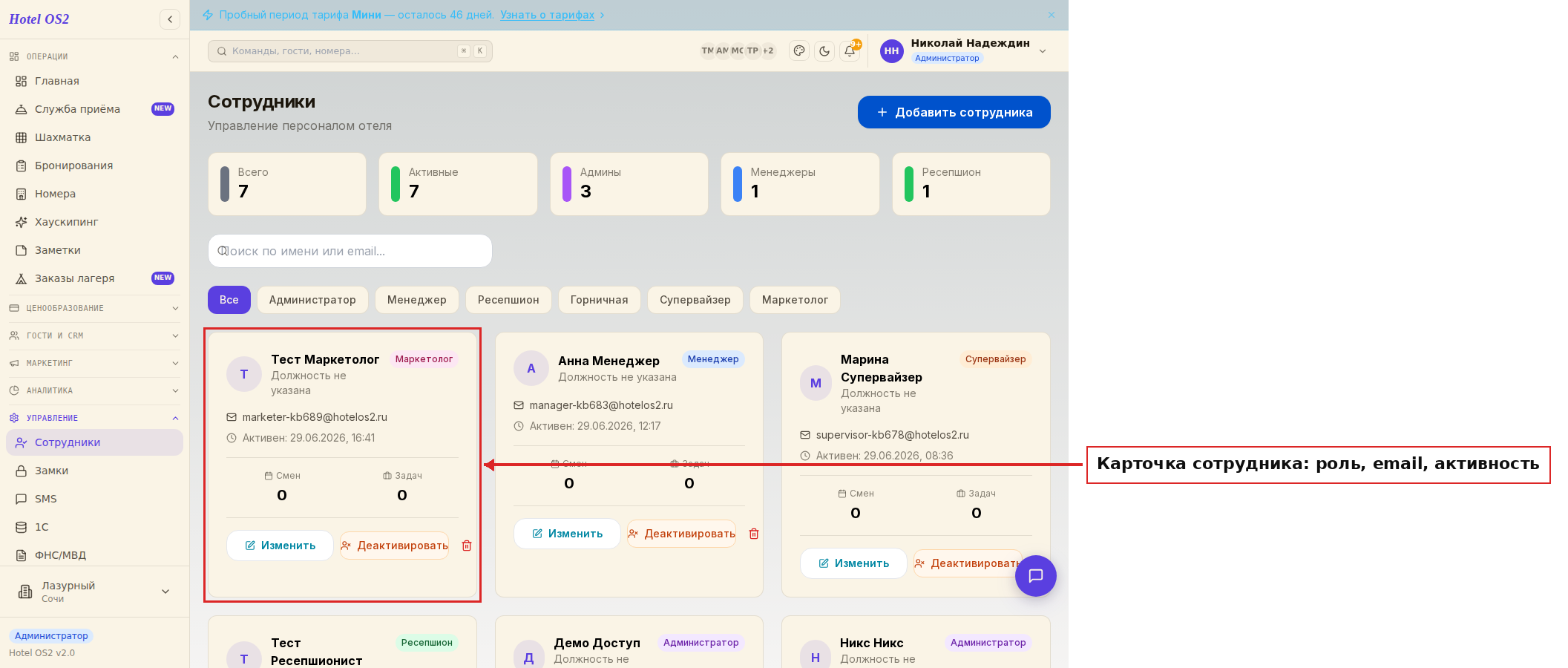Expand the Аналитика sidebar section
This screenshot has height=668, width=1568.
pyautogui.click(x=94, y=390)
